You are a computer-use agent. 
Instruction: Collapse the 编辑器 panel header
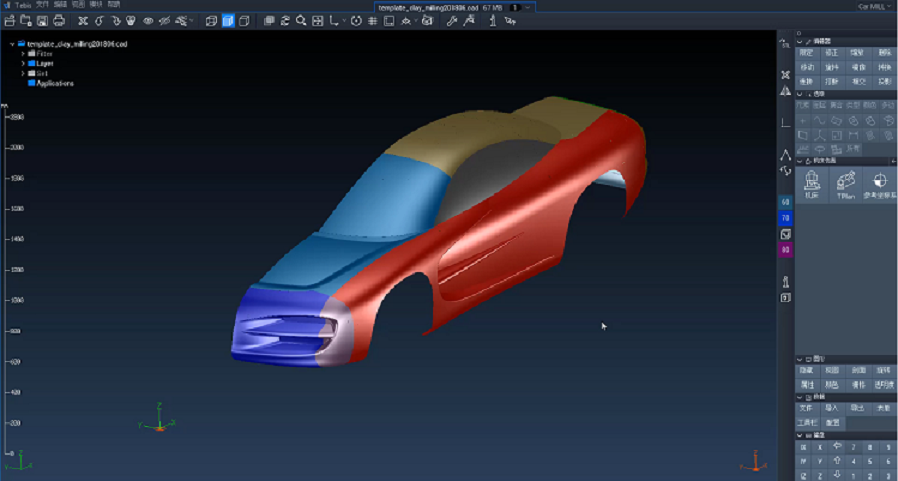coord(799,41)
